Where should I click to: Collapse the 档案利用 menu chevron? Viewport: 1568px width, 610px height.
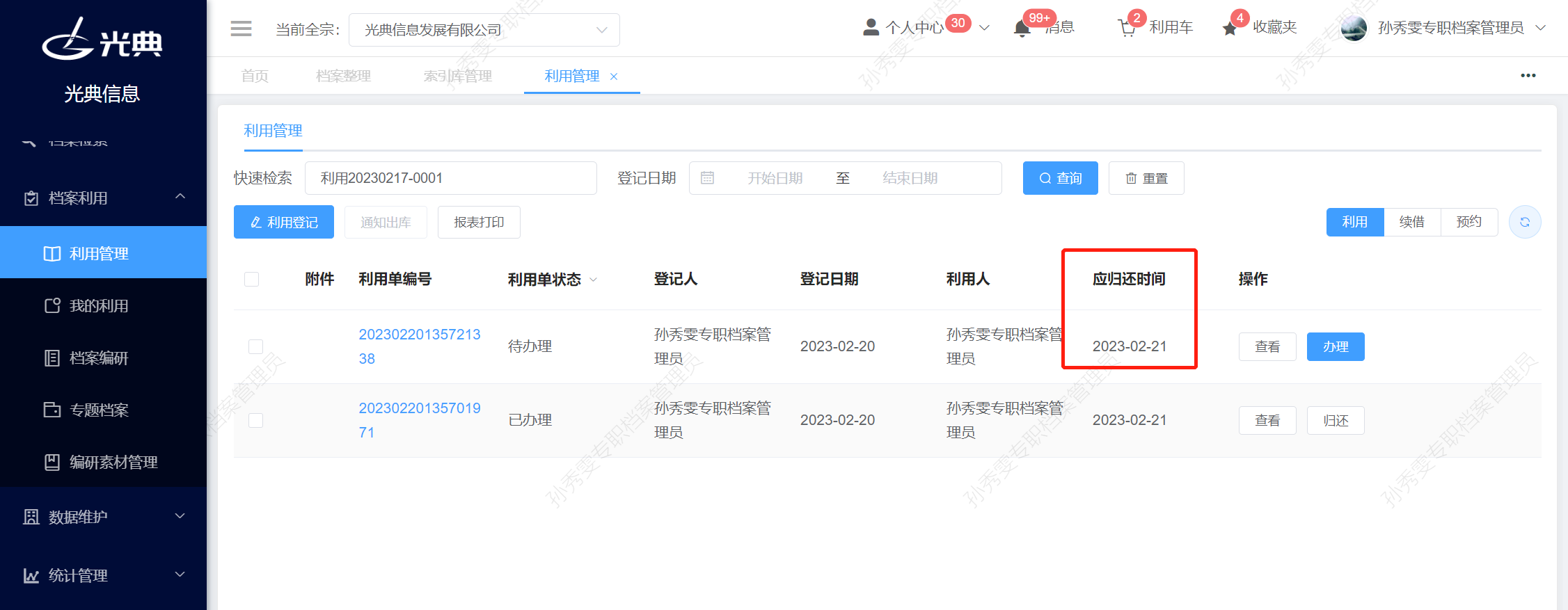[x=180, y=197]
